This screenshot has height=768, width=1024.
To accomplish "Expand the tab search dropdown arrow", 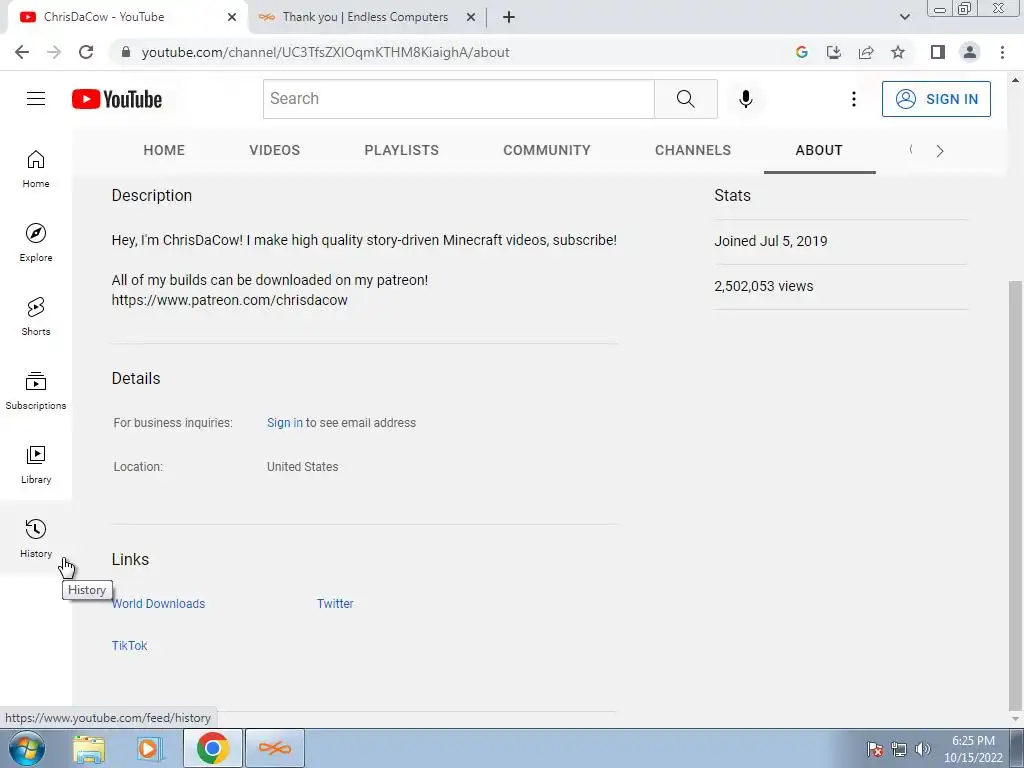I will 904,17.
